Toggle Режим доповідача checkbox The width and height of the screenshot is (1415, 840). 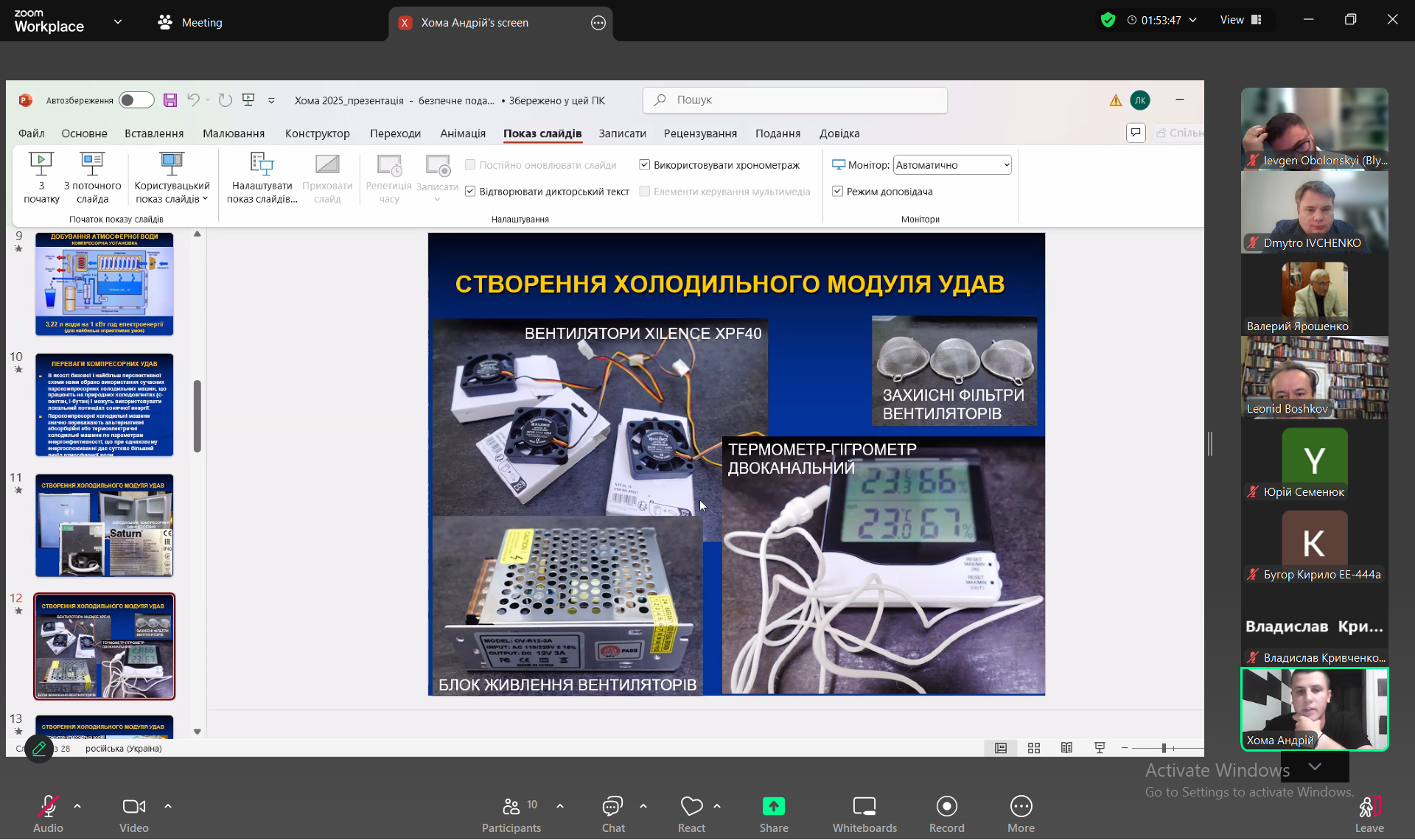coord(837,192)
